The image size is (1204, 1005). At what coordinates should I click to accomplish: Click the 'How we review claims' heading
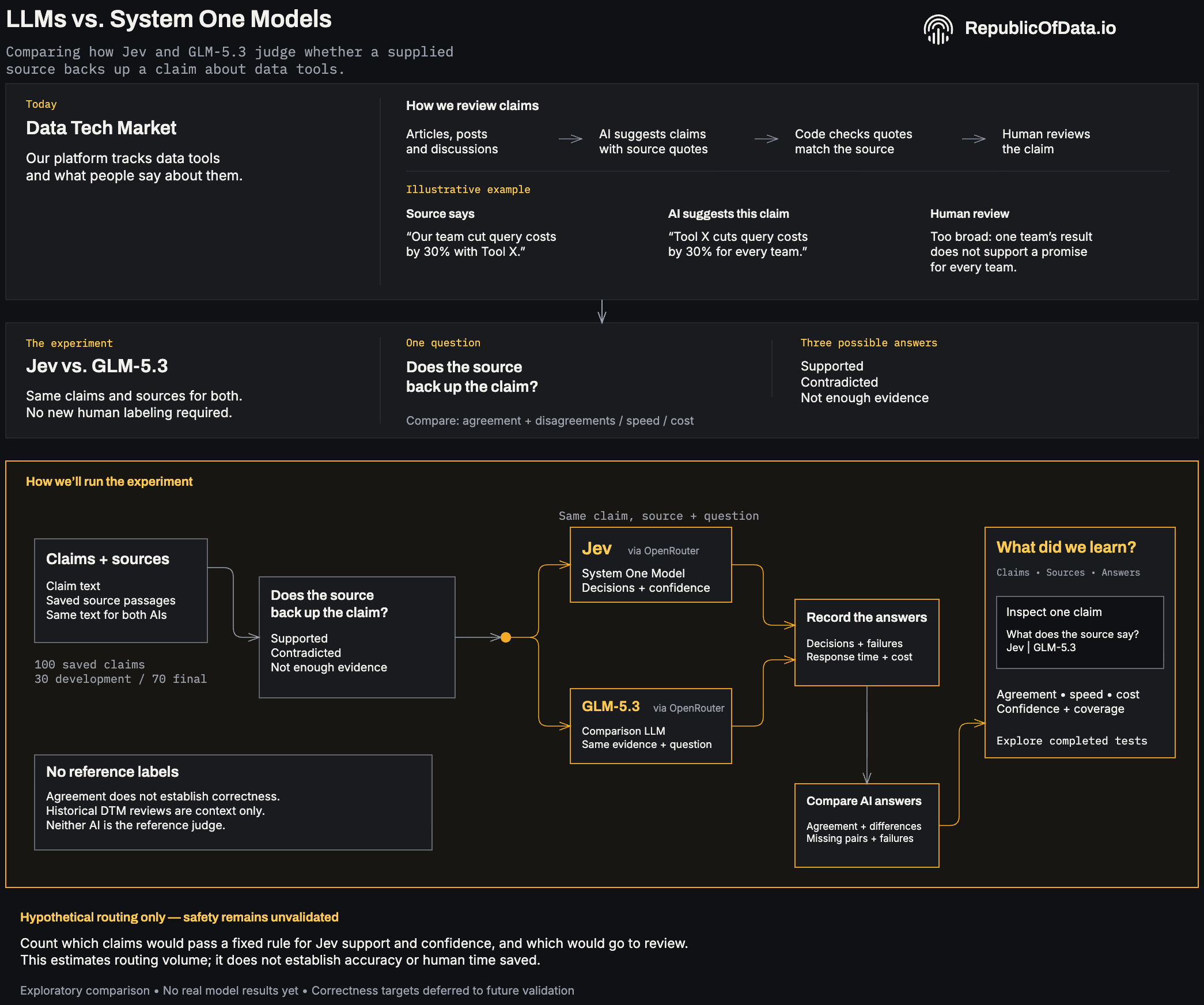click(x=472, y=105)
